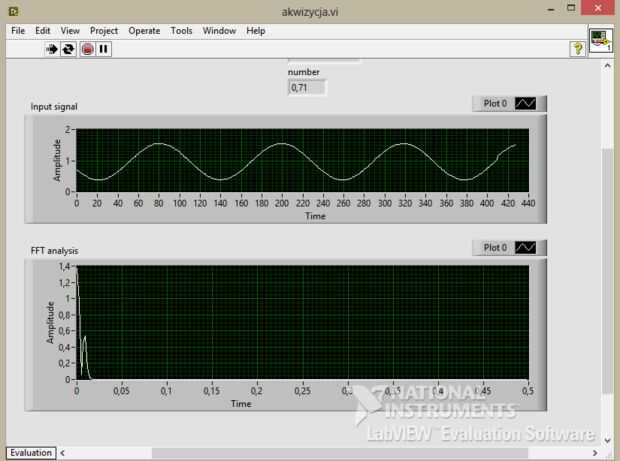This screenshot has height=461, width=620.
Task: Click the number label above the indicator
Action: 304,72
